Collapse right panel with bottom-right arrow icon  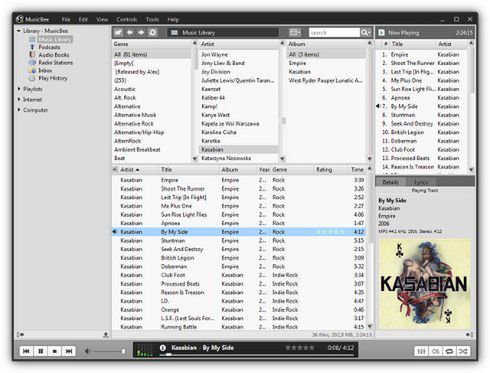[470, 334]
